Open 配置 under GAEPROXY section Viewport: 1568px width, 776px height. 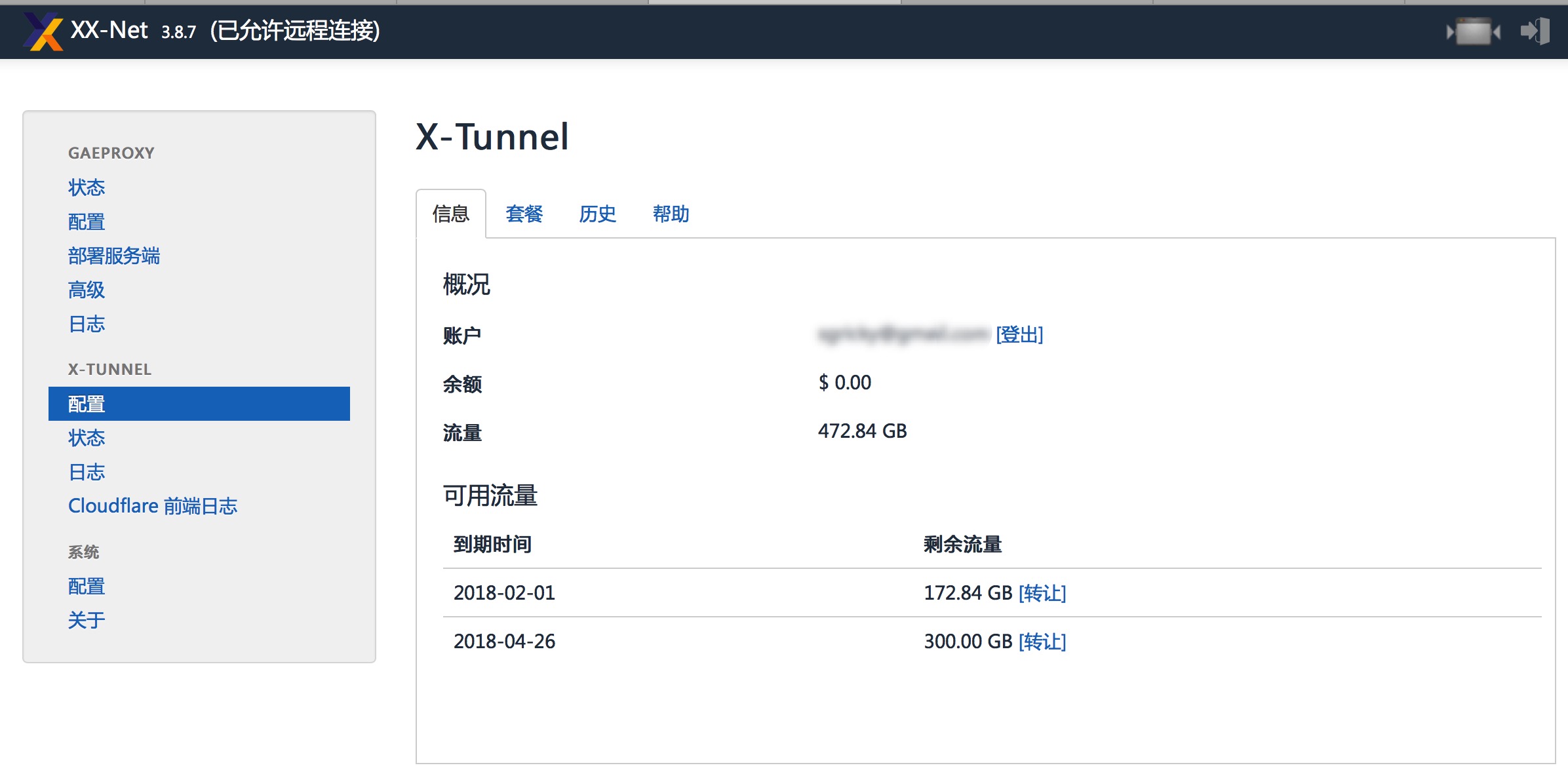pos(86,222)
